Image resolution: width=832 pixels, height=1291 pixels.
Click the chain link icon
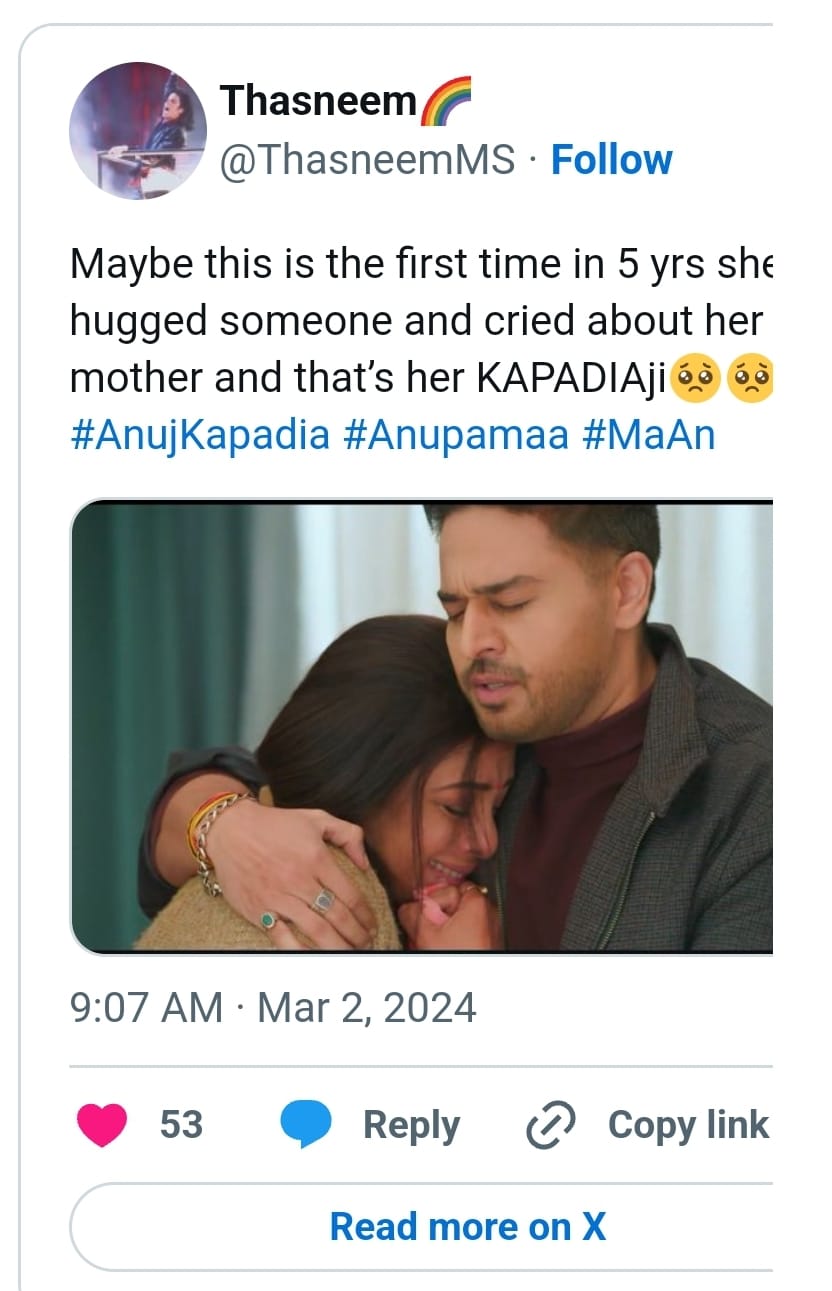pyautogui.click(x=551, y=1126)
